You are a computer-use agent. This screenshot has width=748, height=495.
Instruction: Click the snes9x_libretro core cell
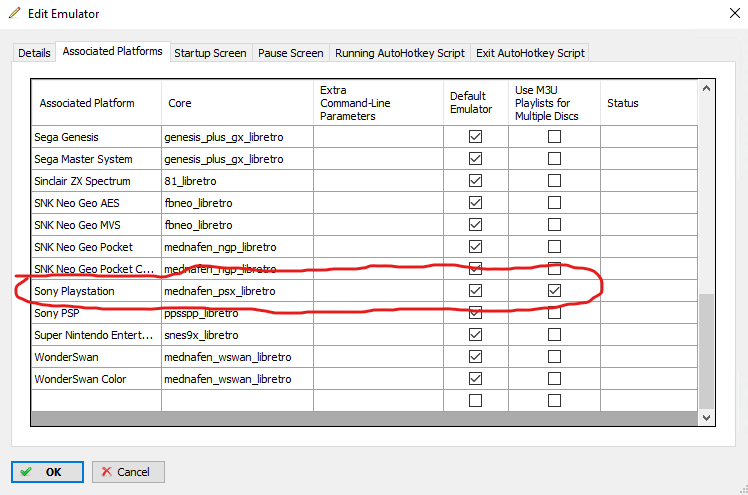[238, 335]
